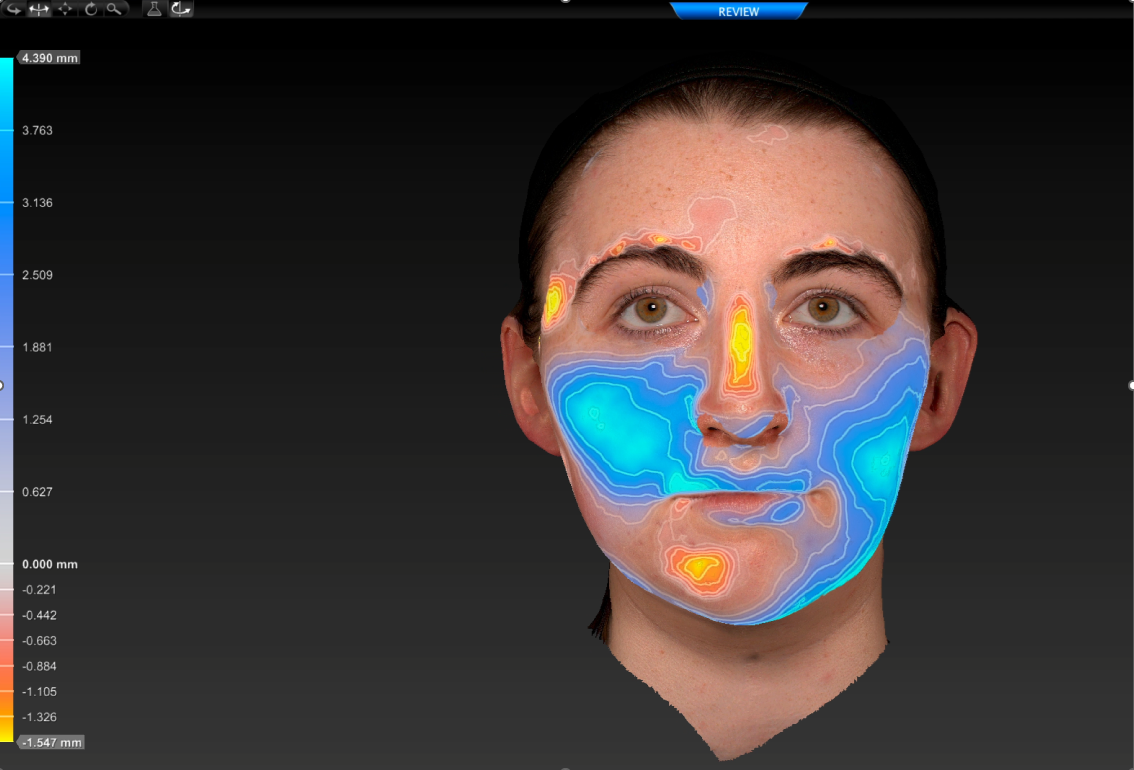Open the REVIEW tab at top
Screen dimensions: 1134x770
[x=738, y=12]
